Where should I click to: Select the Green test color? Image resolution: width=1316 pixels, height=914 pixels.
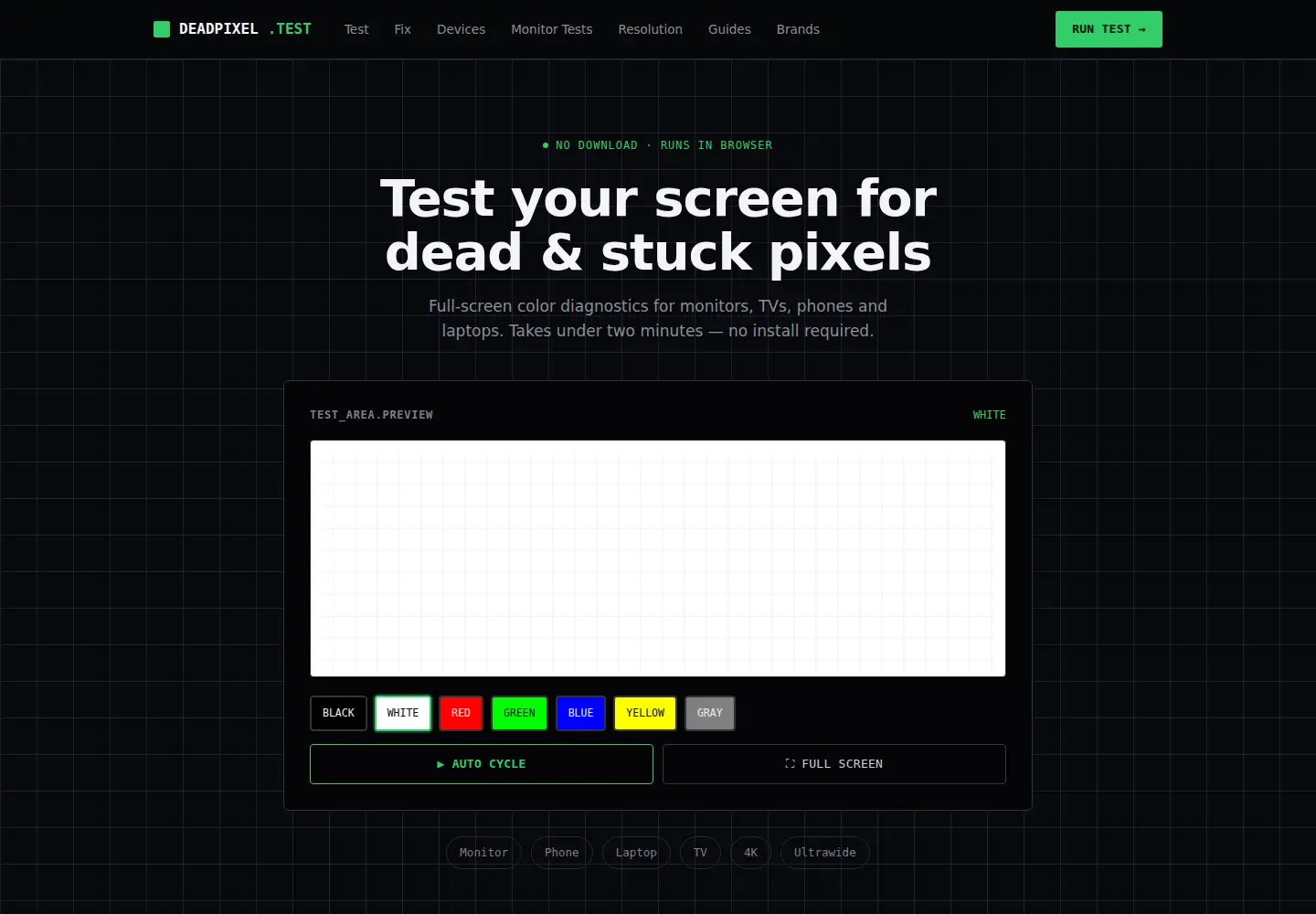[x=519, y=713]
